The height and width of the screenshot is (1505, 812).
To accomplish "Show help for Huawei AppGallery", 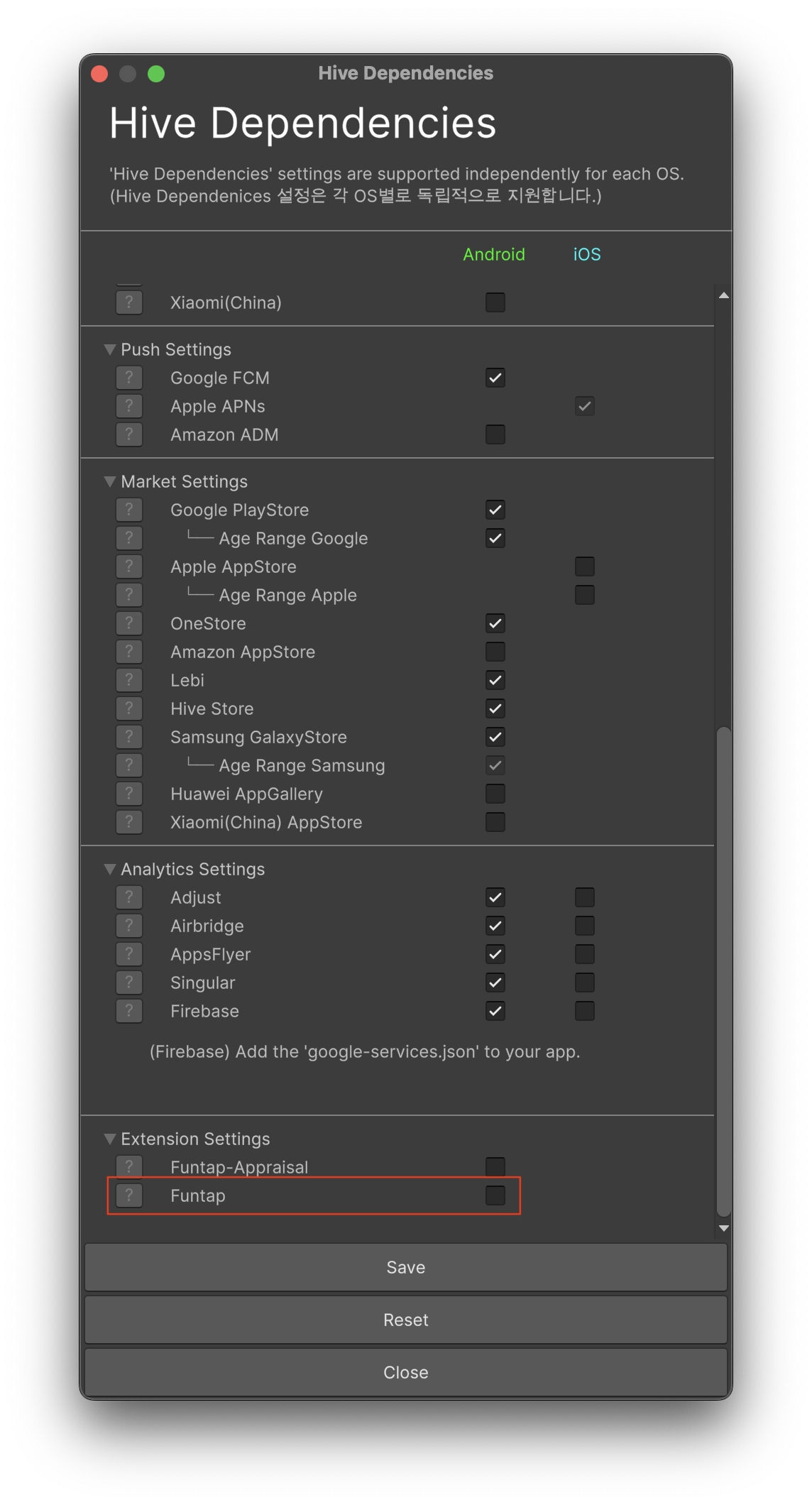I will pyautogui.click(x=129, y=794).
